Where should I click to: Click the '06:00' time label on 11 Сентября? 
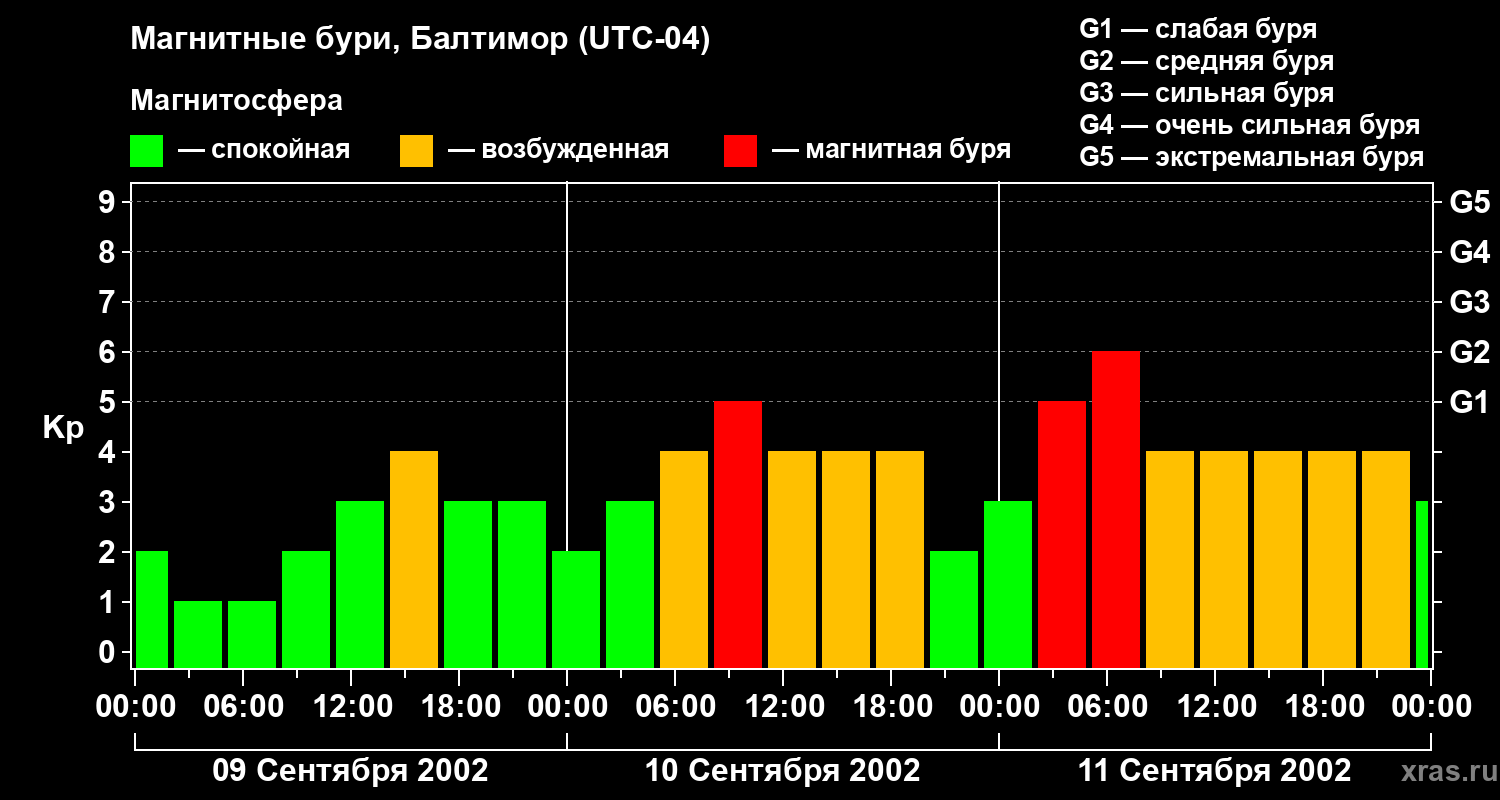(1107, 707)
